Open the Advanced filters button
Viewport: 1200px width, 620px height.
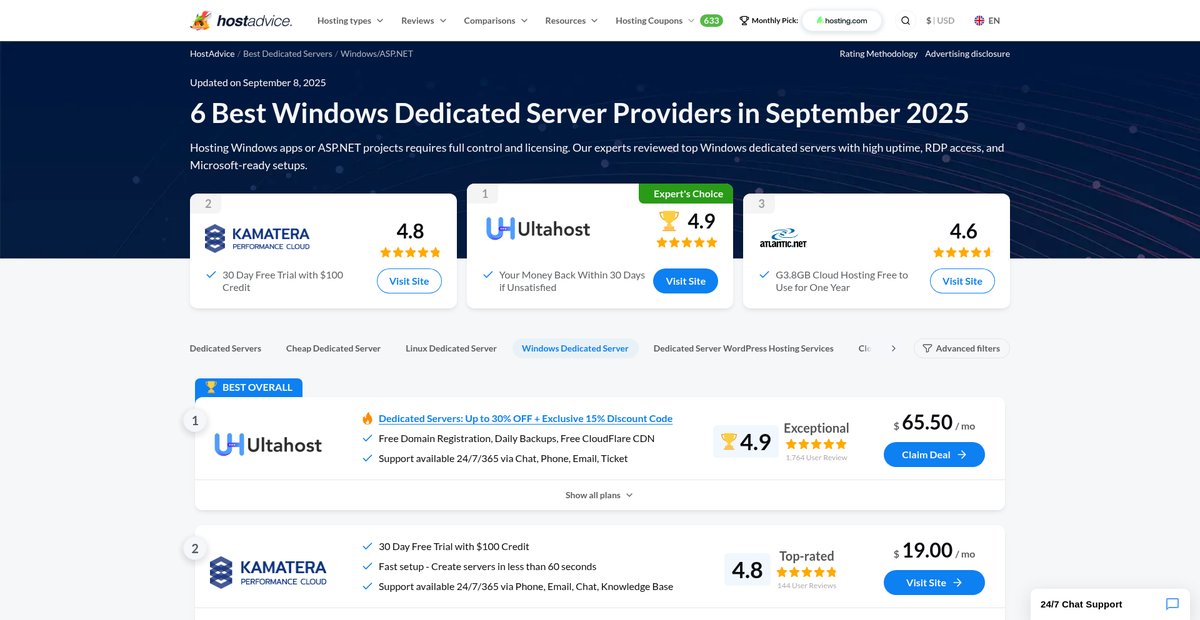point(962,348)
